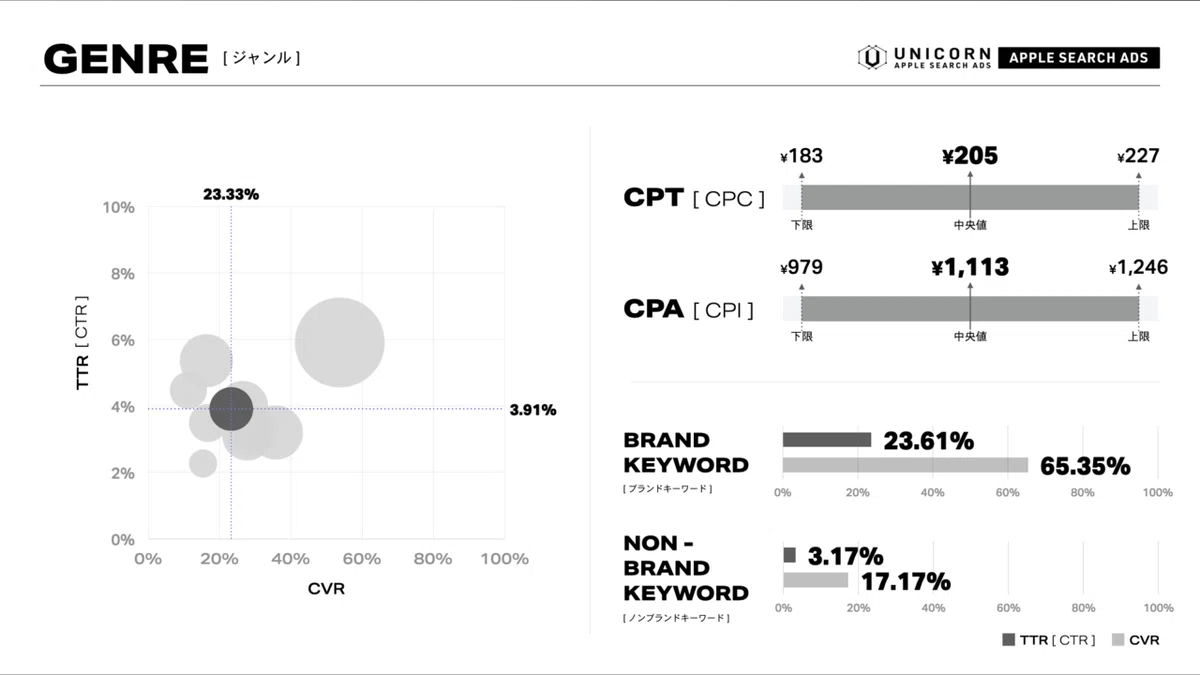1200x675 pixels.
Task: Click the CPA median value ¥1,113
Action: coord(970,268)
